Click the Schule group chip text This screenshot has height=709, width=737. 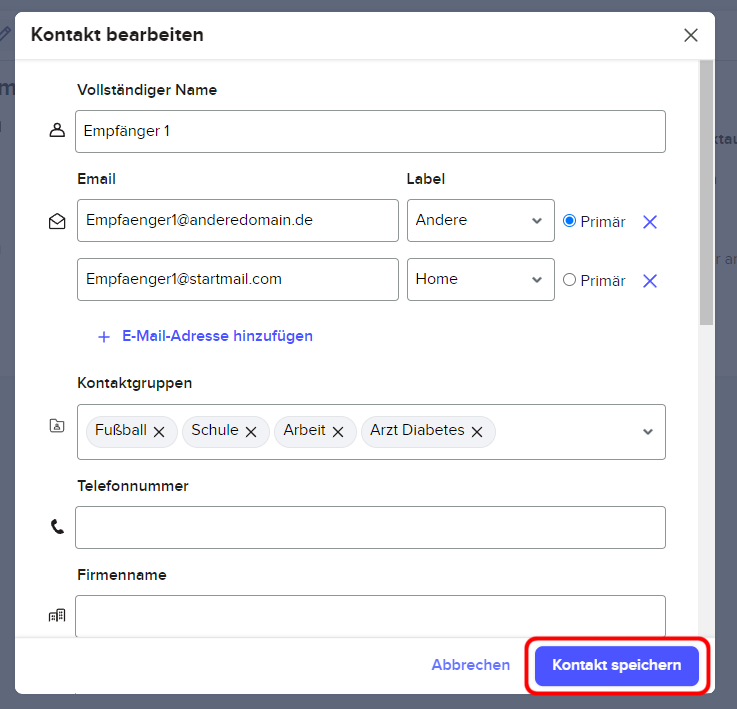coord(215,430)
